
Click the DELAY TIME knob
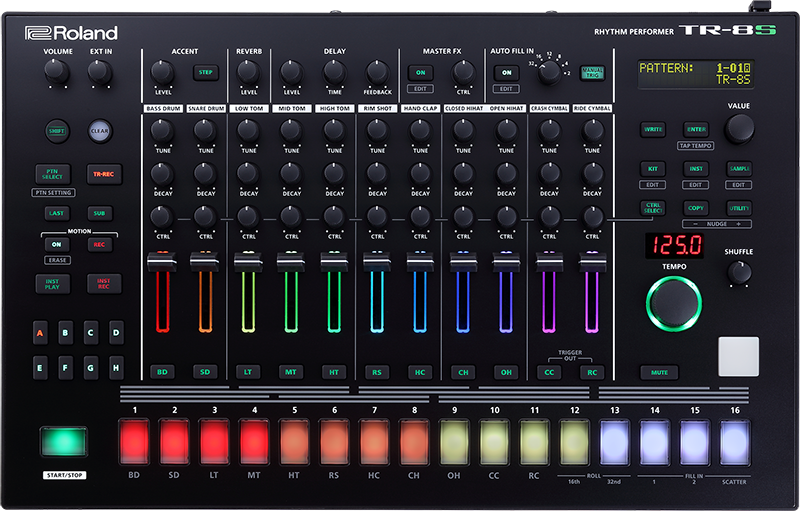pyautogui.click(x=335, y=72)
